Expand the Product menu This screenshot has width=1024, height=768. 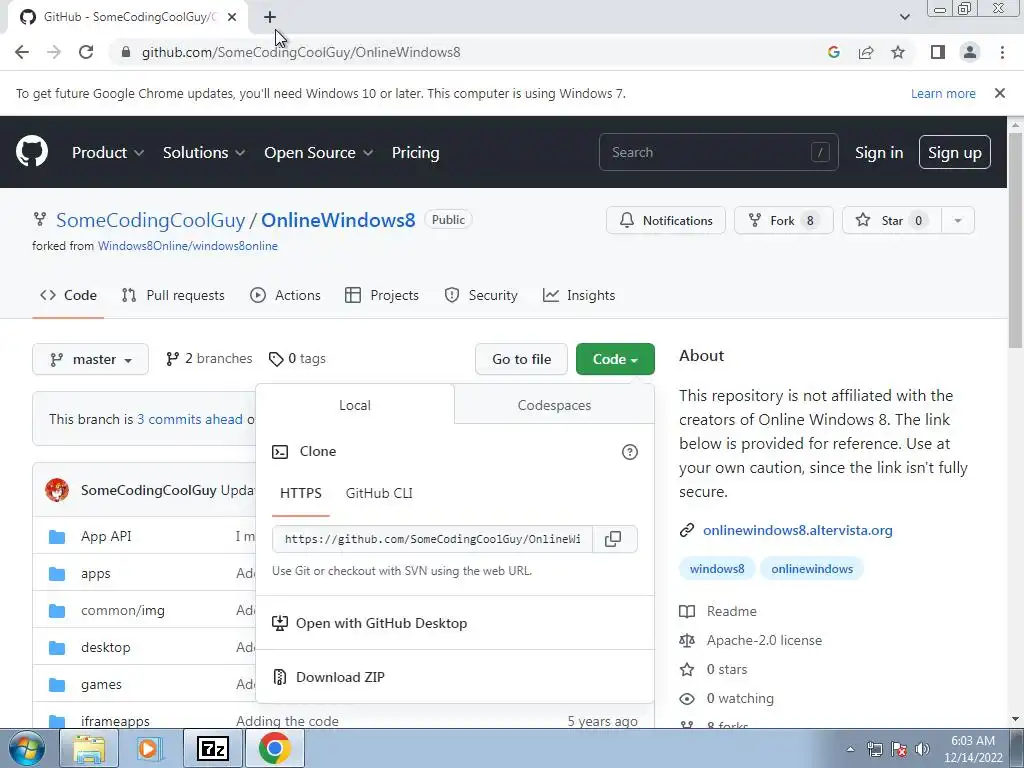point(108,152)
